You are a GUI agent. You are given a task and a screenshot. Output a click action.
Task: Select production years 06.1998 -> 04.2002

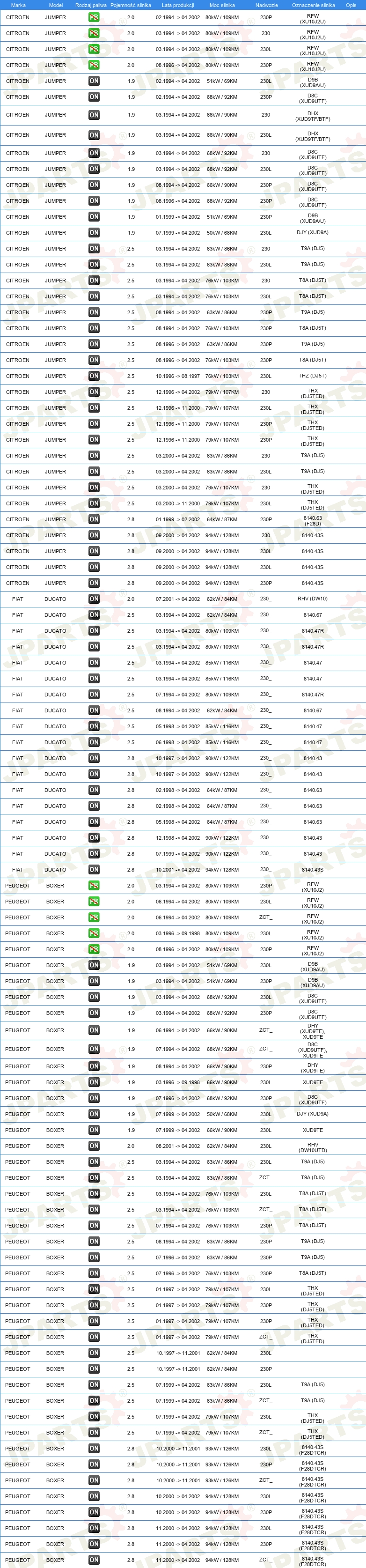(177, 742)
